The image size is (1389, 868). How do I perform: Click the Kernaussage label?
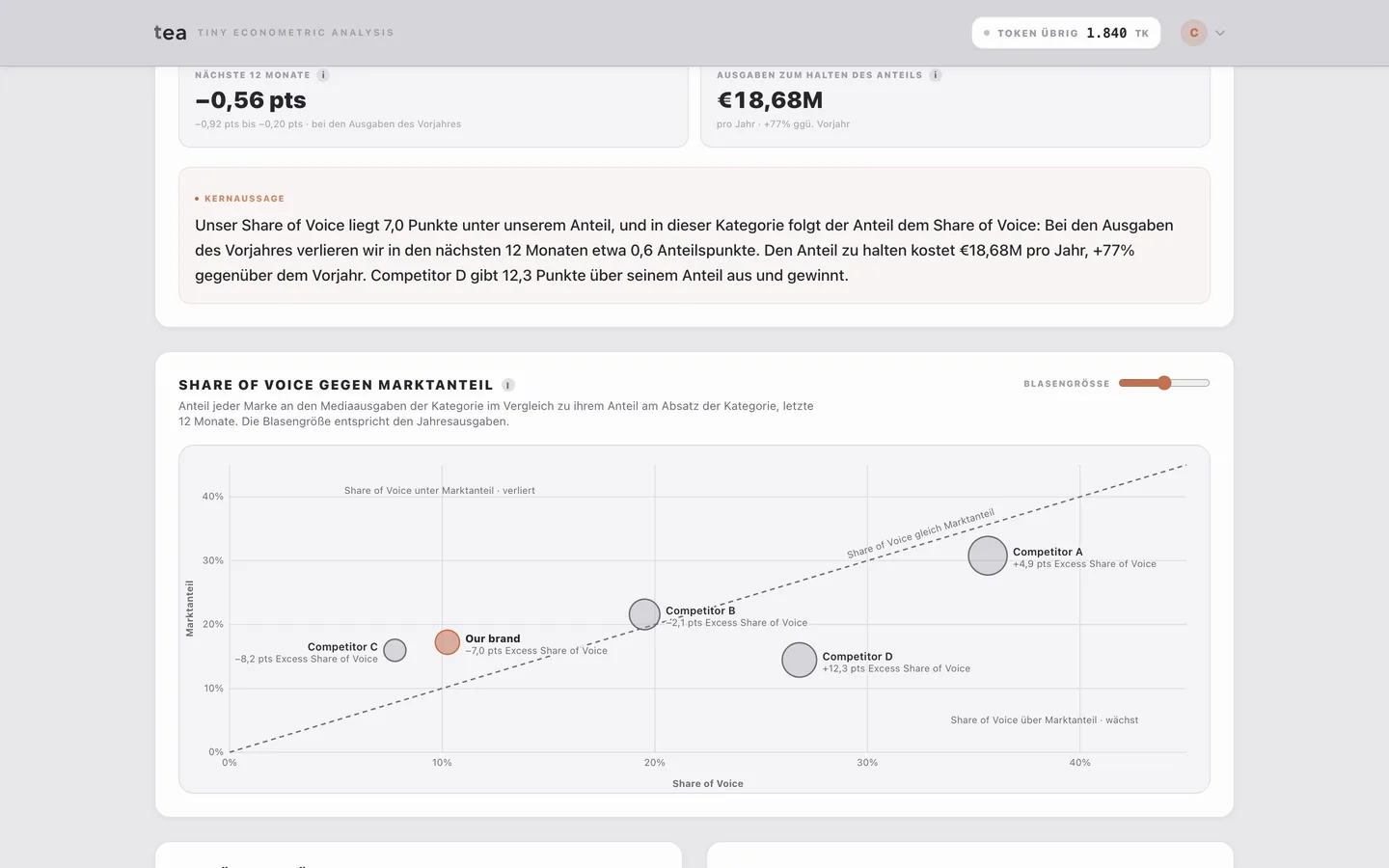(244, 199)
